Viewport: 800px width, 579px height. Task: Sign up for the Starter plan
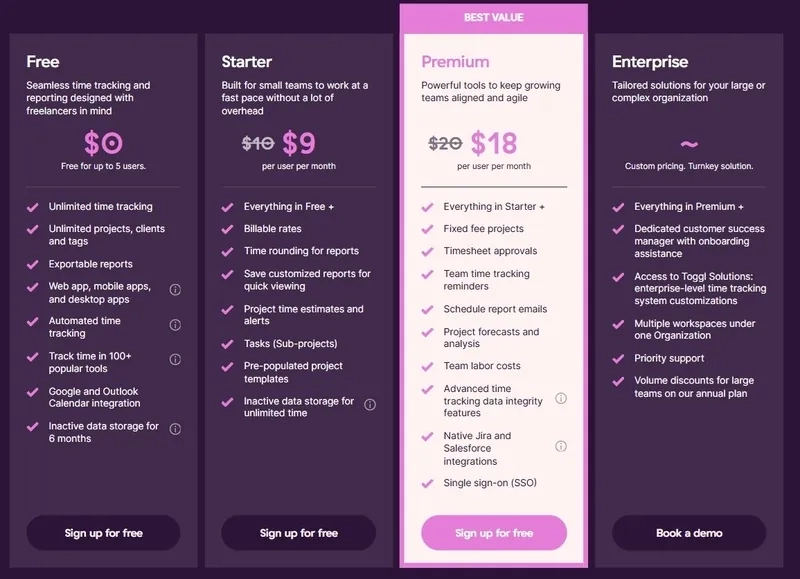click(298, 533)
